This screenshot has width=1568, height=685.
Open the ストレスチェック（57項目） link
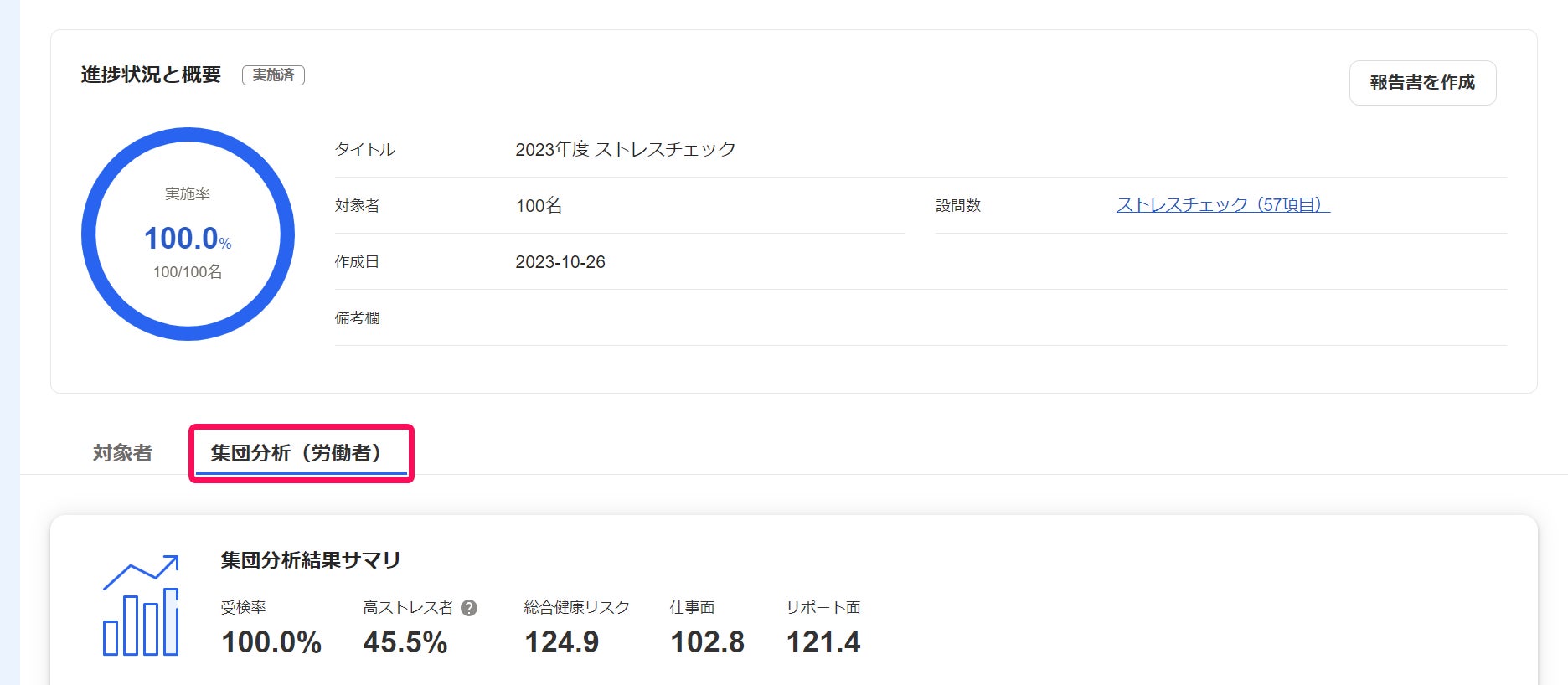tap(1222, 205)
